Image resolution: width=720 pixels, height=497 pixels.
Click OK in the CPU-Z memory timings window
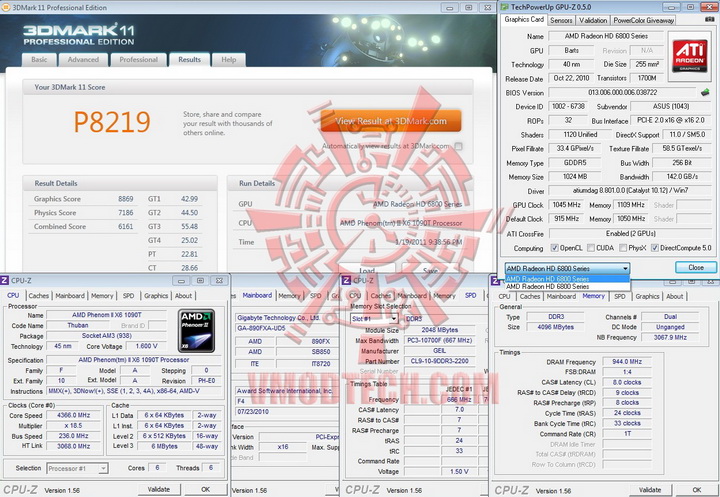tap(697, 490)
